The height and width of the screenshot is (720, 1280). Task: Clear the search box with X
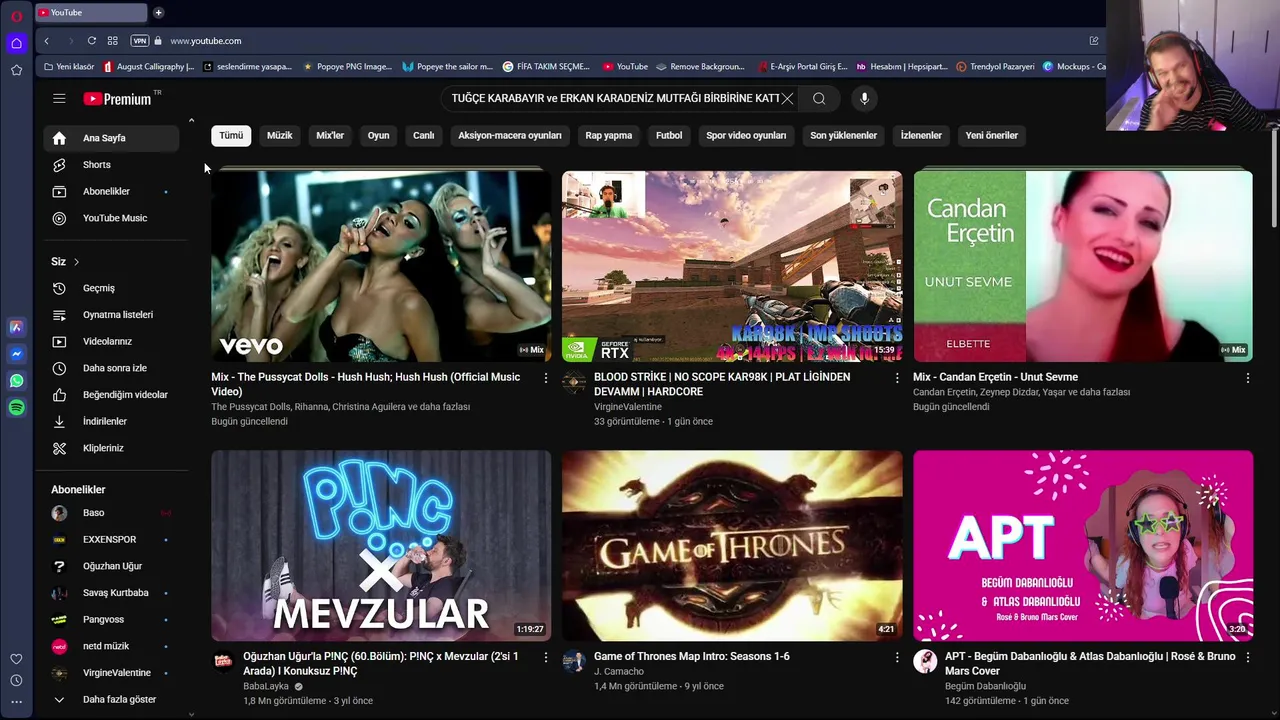click(788, 98)
